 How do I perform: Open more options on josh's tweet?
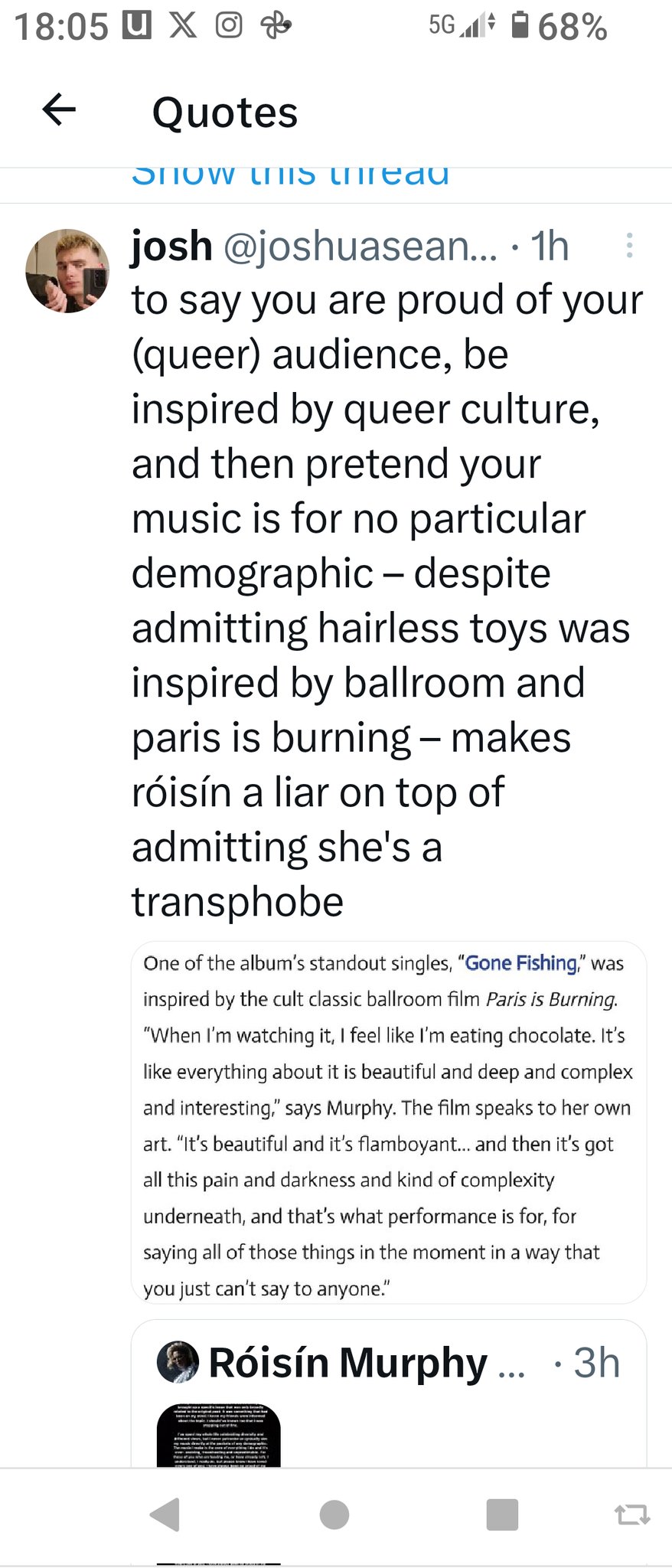pyautogui.click(x=629, y=245)
